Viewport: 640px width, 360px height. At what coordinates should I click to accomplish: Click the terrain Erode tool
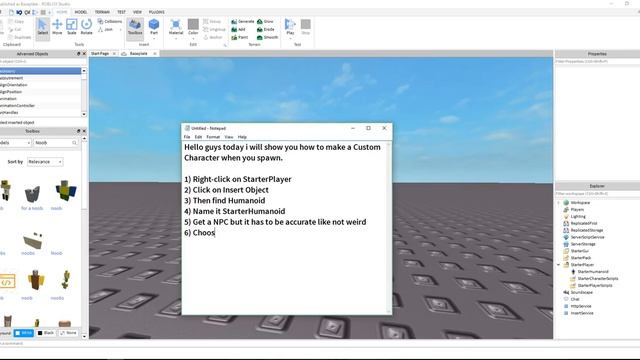coord(266,29)
